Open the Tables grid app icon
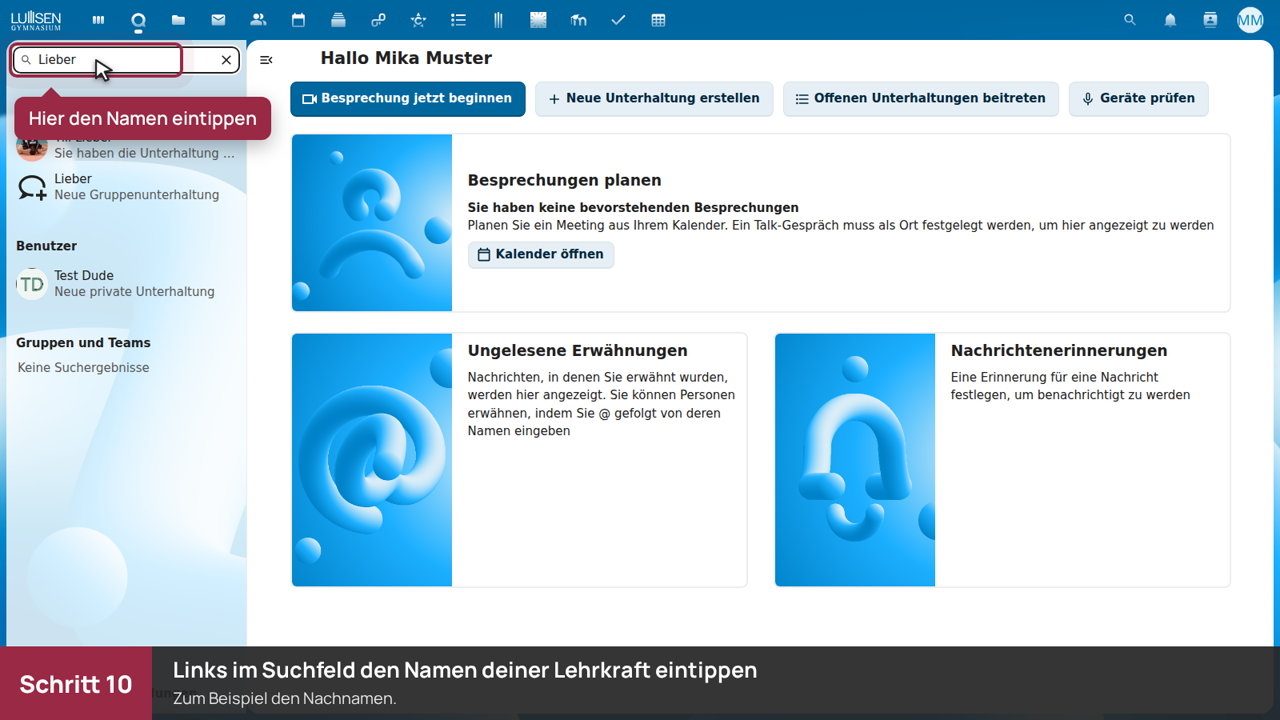 (x=658, y=20)
